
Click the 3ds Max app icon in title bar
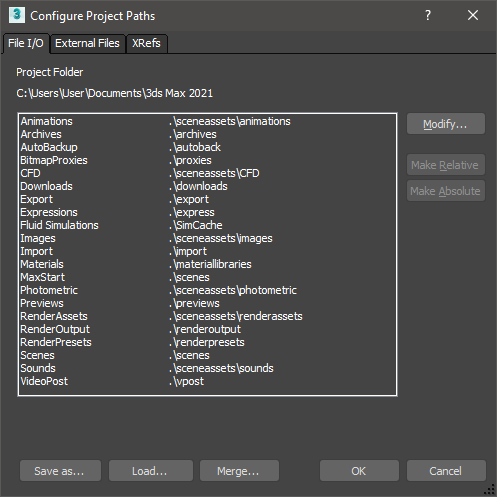click(17, 15)
